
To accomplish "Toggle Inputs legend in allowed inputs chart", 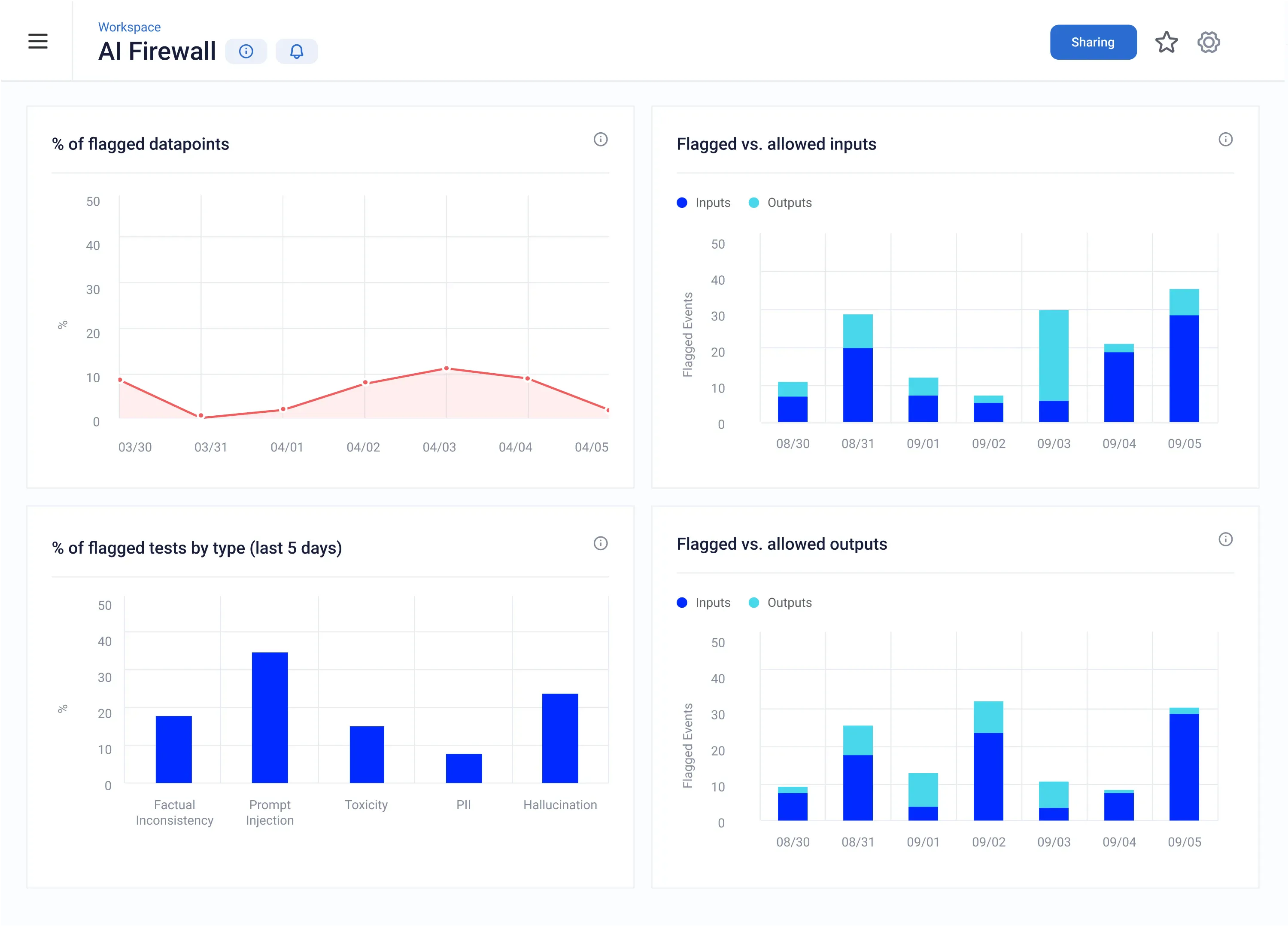I will (704, 203).
